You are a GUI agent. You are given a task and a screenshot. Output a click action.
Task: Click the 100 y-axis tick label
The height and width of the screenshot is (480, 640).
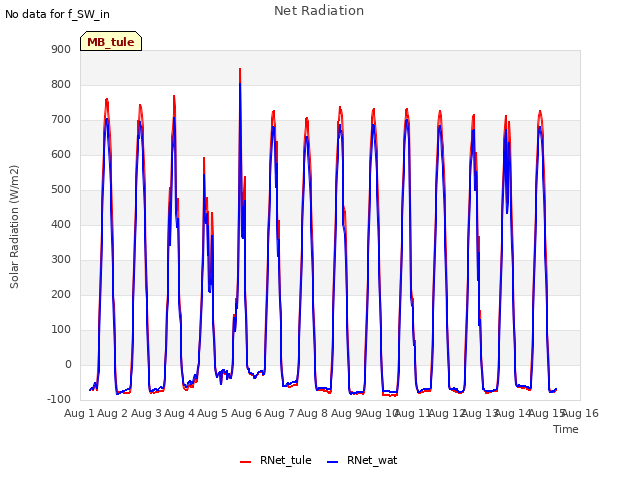click(61, 329)
